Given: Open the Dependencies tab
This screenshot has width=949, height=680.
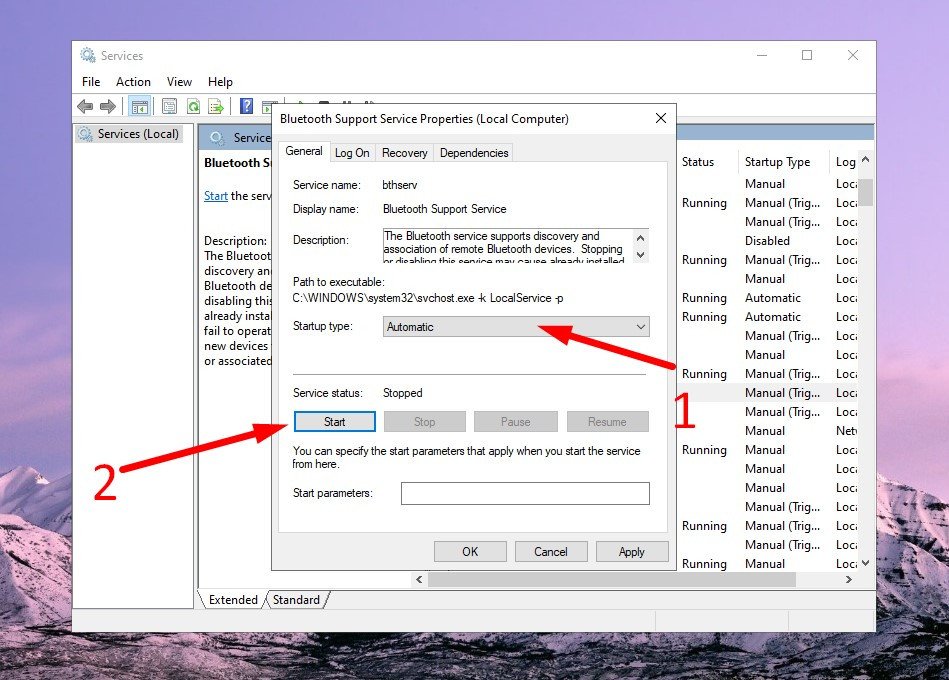Looking at the screenshot, I should (474, 153).
